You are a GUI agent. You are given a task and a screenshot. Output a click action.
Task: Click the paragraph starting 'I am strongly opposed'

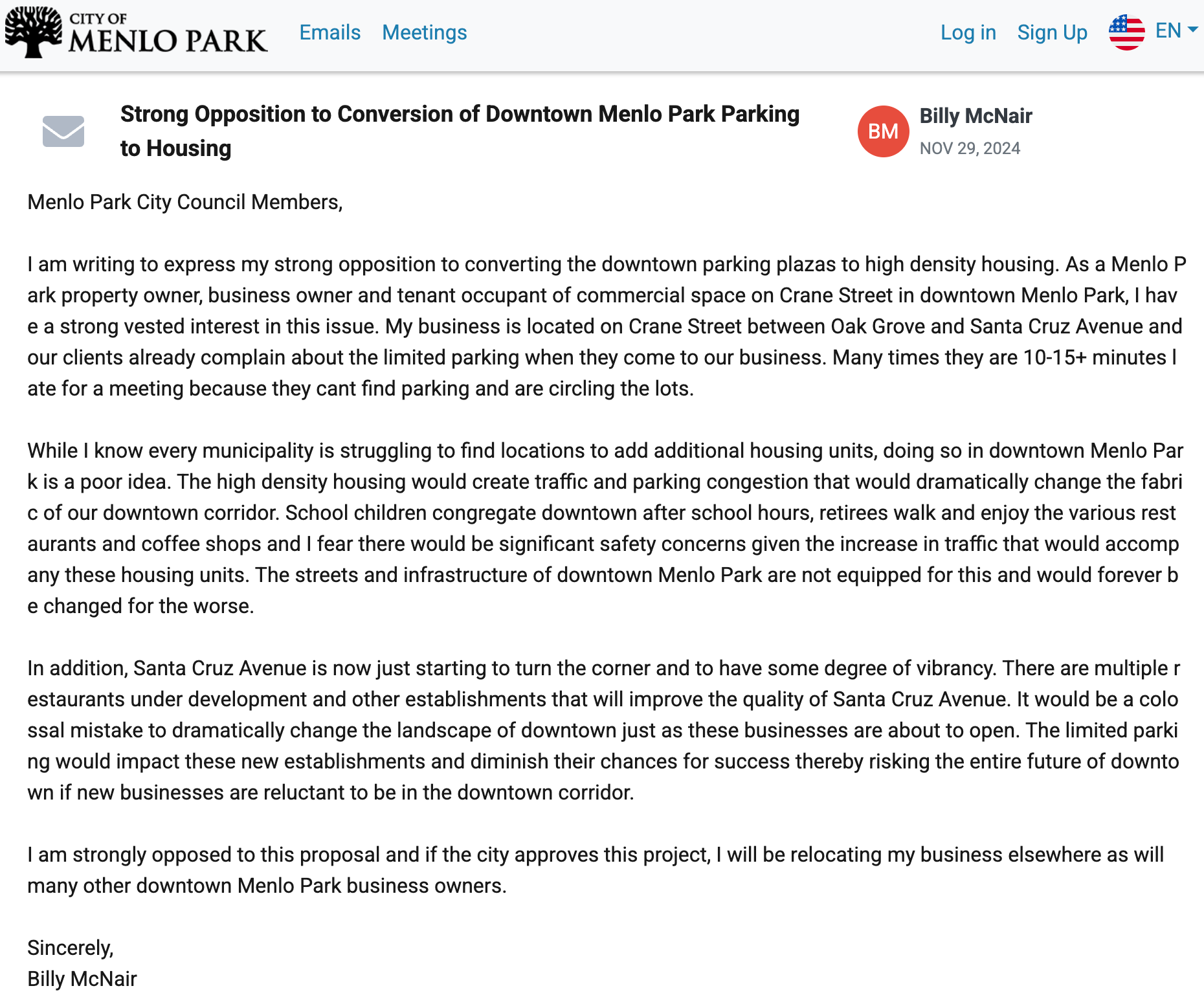click(x=596, y=870)
